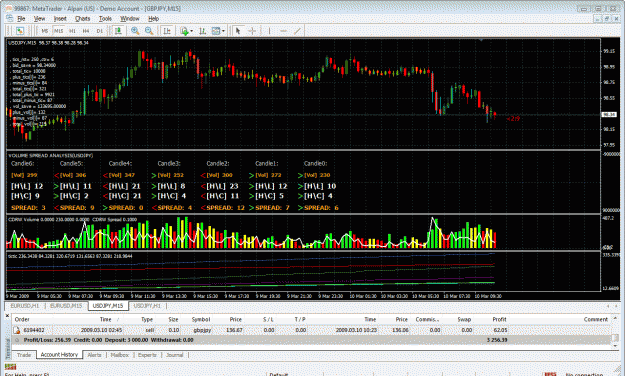Sort by first Time column header
Screen dimensions: 625x376
pos(105,319)
